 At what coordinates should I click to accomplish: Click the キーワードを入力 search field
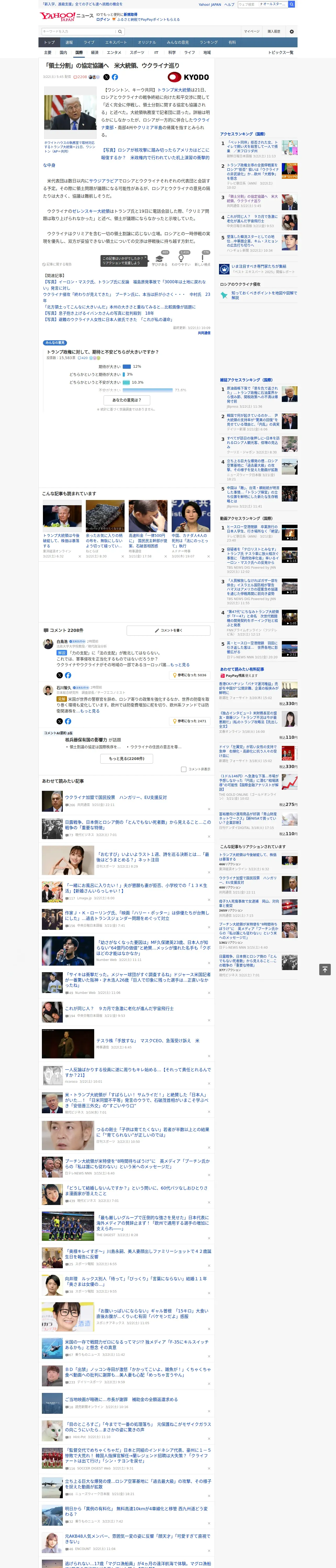tap(79, 32)
